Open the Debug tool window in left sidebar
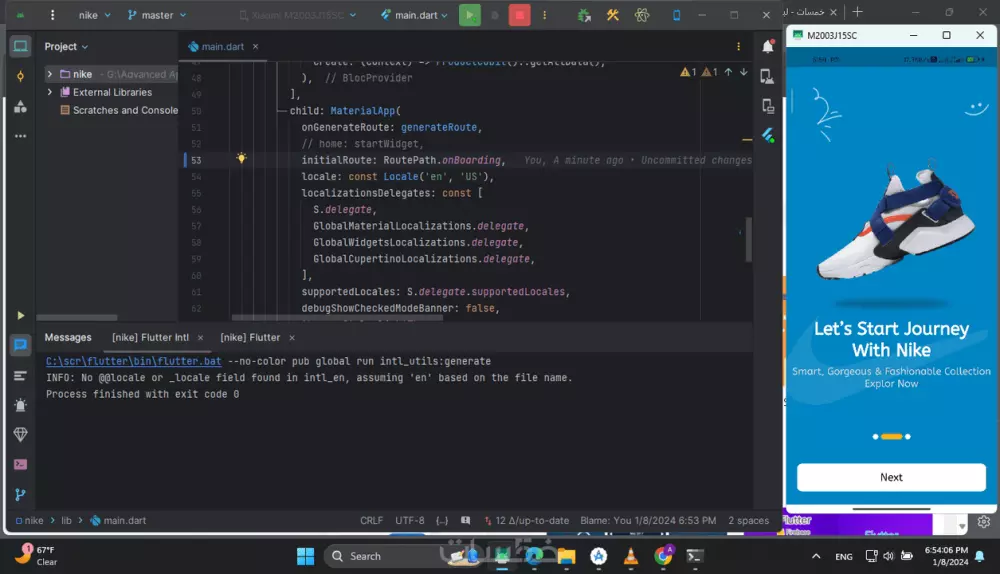Image resolution: width=1000 pixels, height=574 pixels. point(20,405)
